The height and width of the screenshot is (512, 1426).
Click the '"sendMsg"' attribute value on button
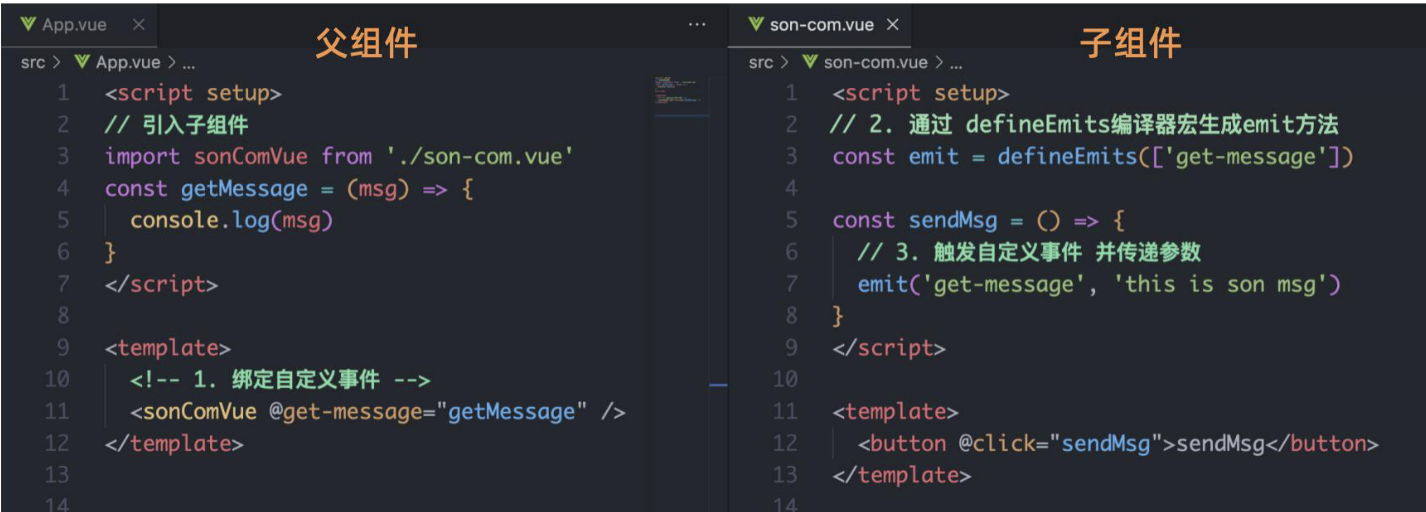point(1105,444)
